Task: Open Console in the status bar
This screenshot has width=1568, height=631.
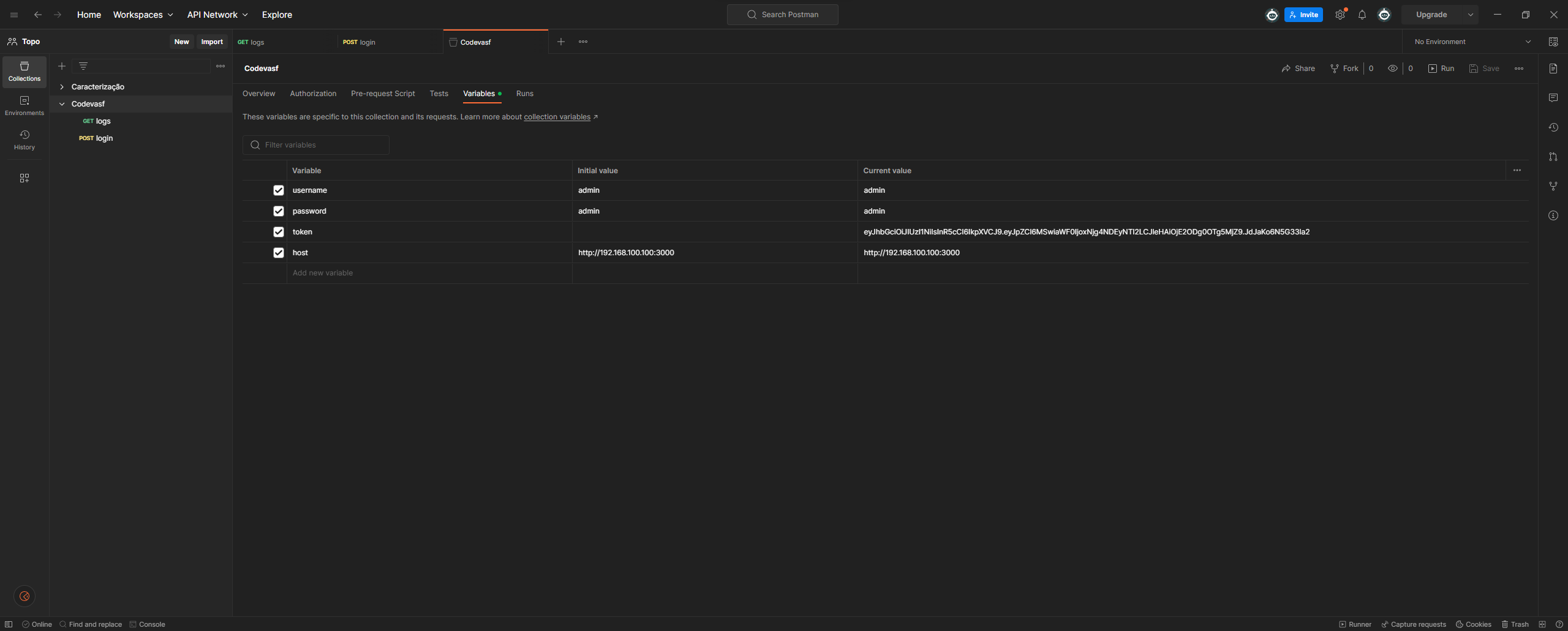Action: point(147,624)
